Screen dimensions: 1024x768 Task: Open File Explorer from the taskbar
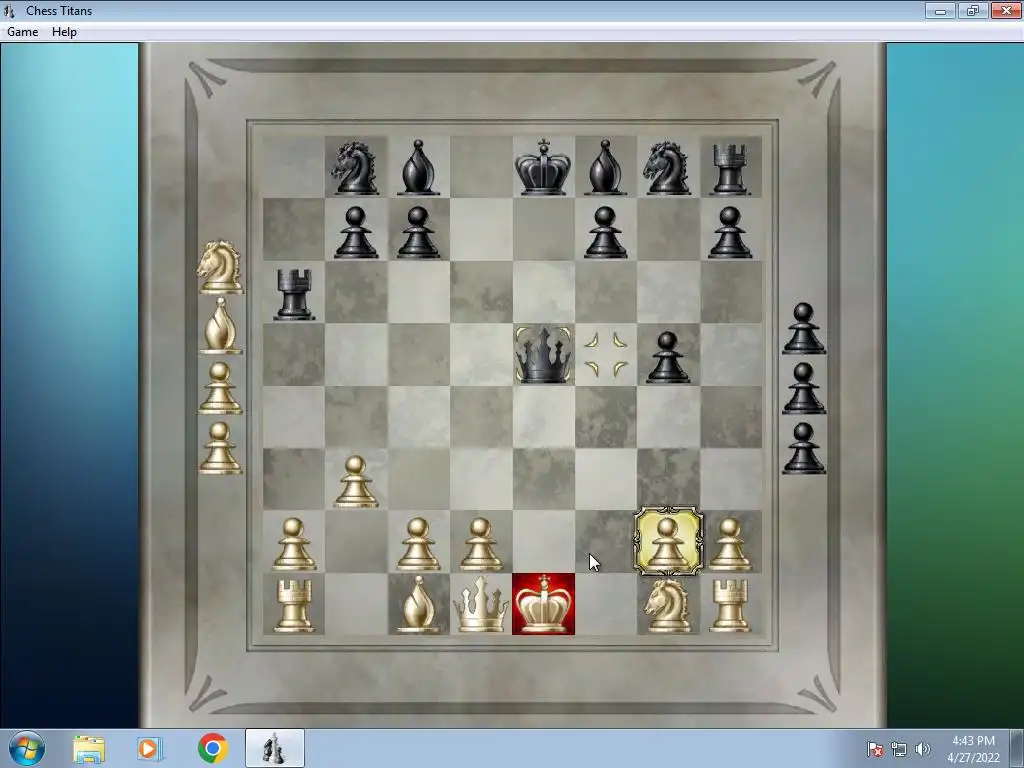coord(89,749)
